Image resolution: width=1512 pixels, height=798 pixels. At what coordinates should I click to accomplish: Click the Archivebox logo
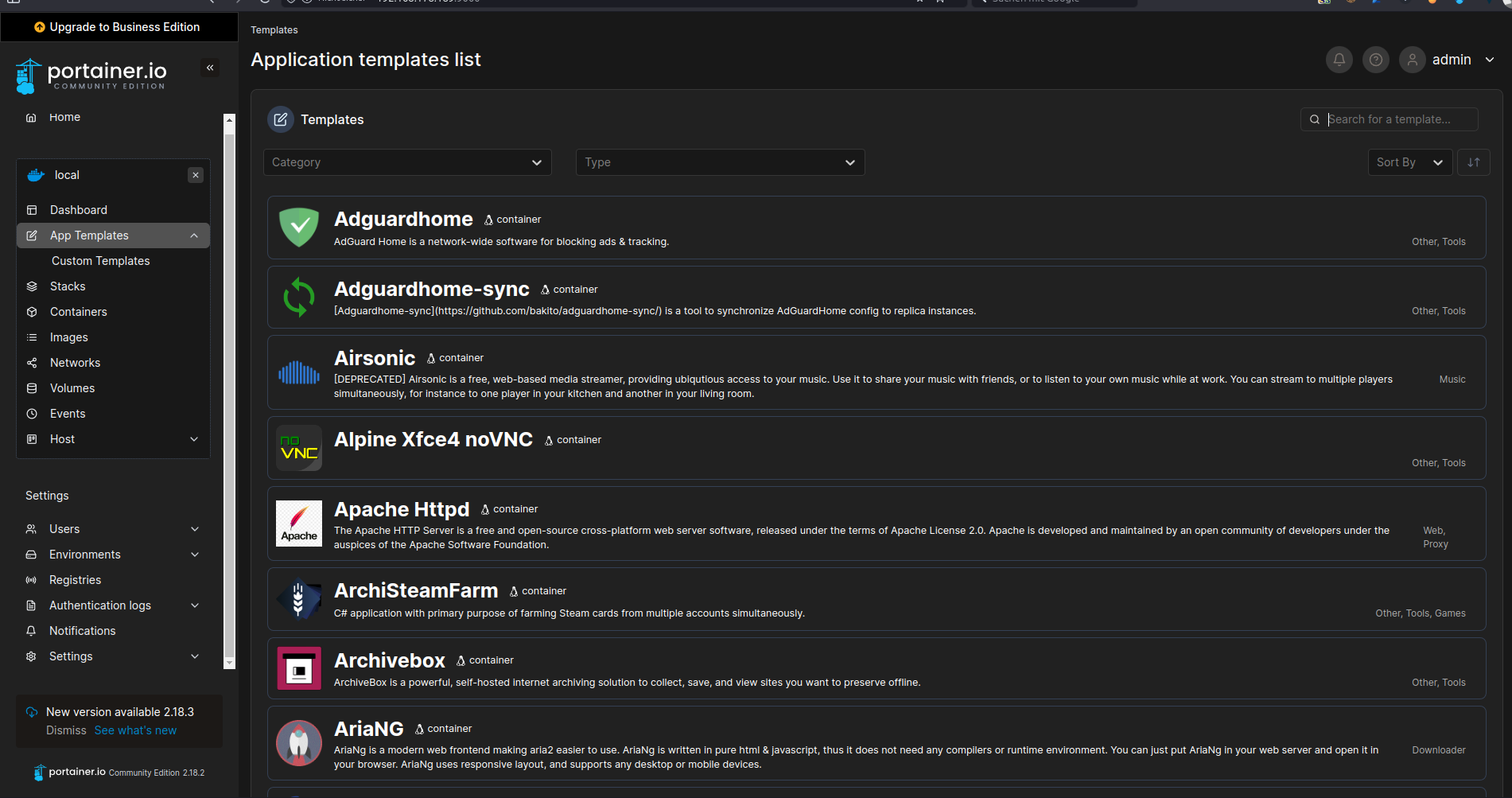[x=299, y=668]
